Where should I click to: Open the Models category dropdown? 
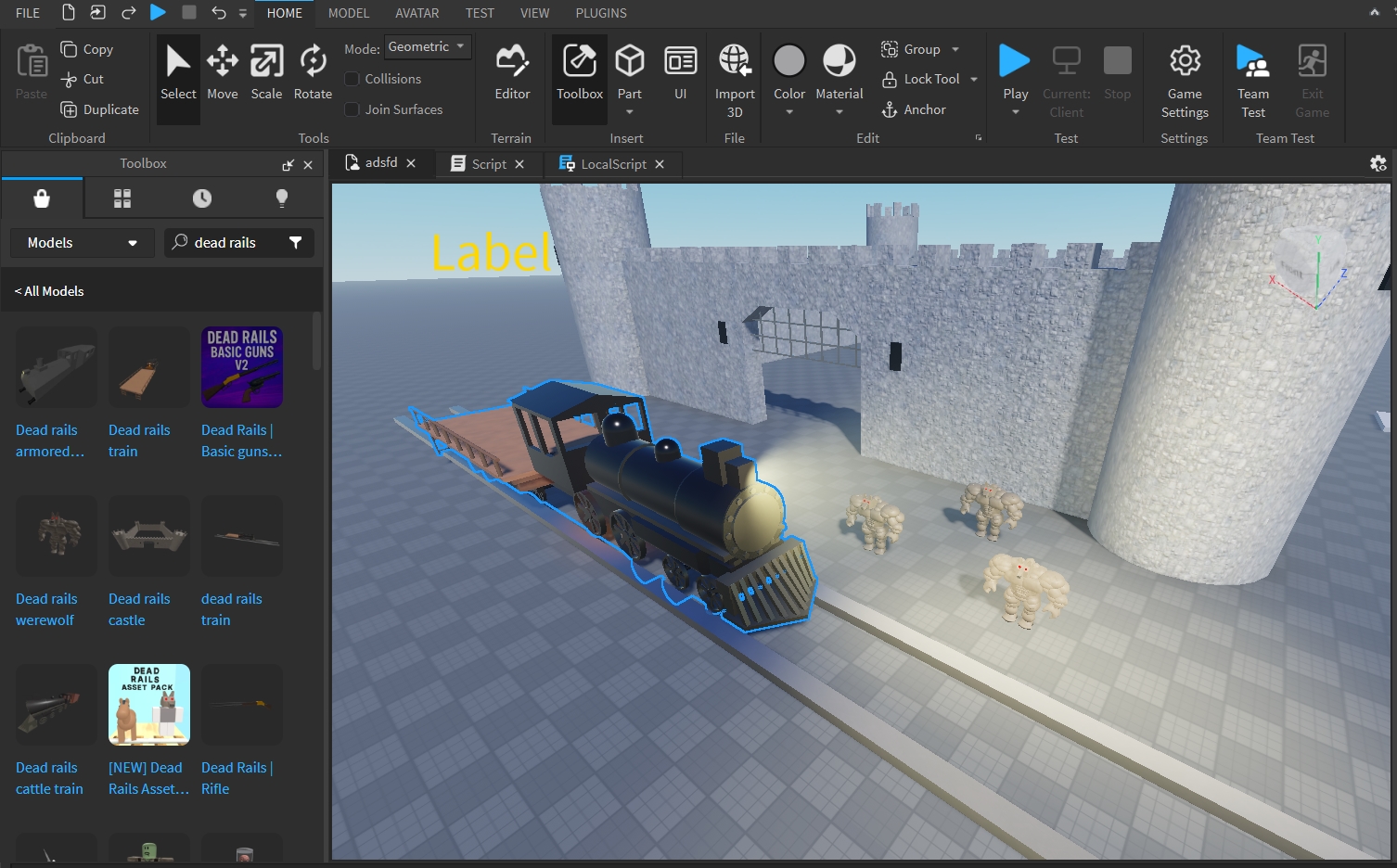point(83,243)
